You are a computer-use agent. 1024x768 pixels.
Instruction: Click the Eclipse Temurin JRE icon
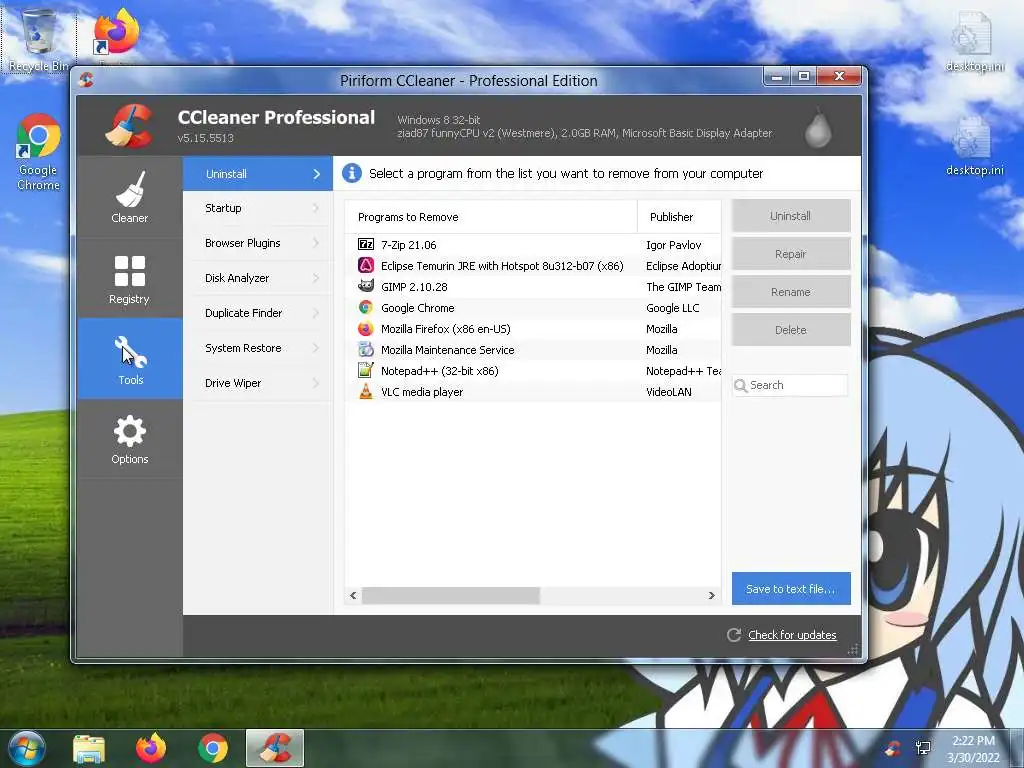click(x=366, y=265)
